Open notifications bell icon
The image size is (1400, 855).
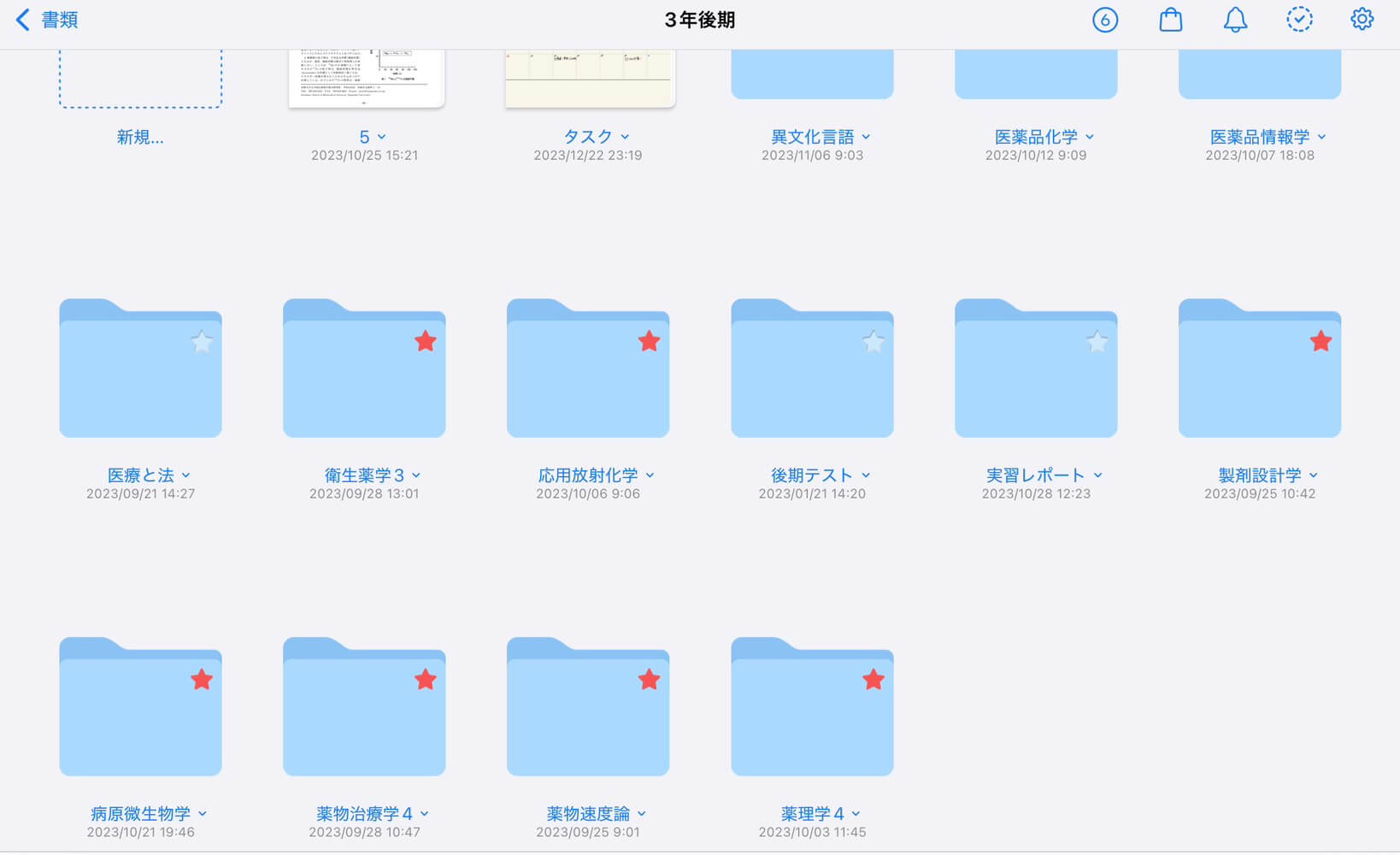tap(1234, 20)
